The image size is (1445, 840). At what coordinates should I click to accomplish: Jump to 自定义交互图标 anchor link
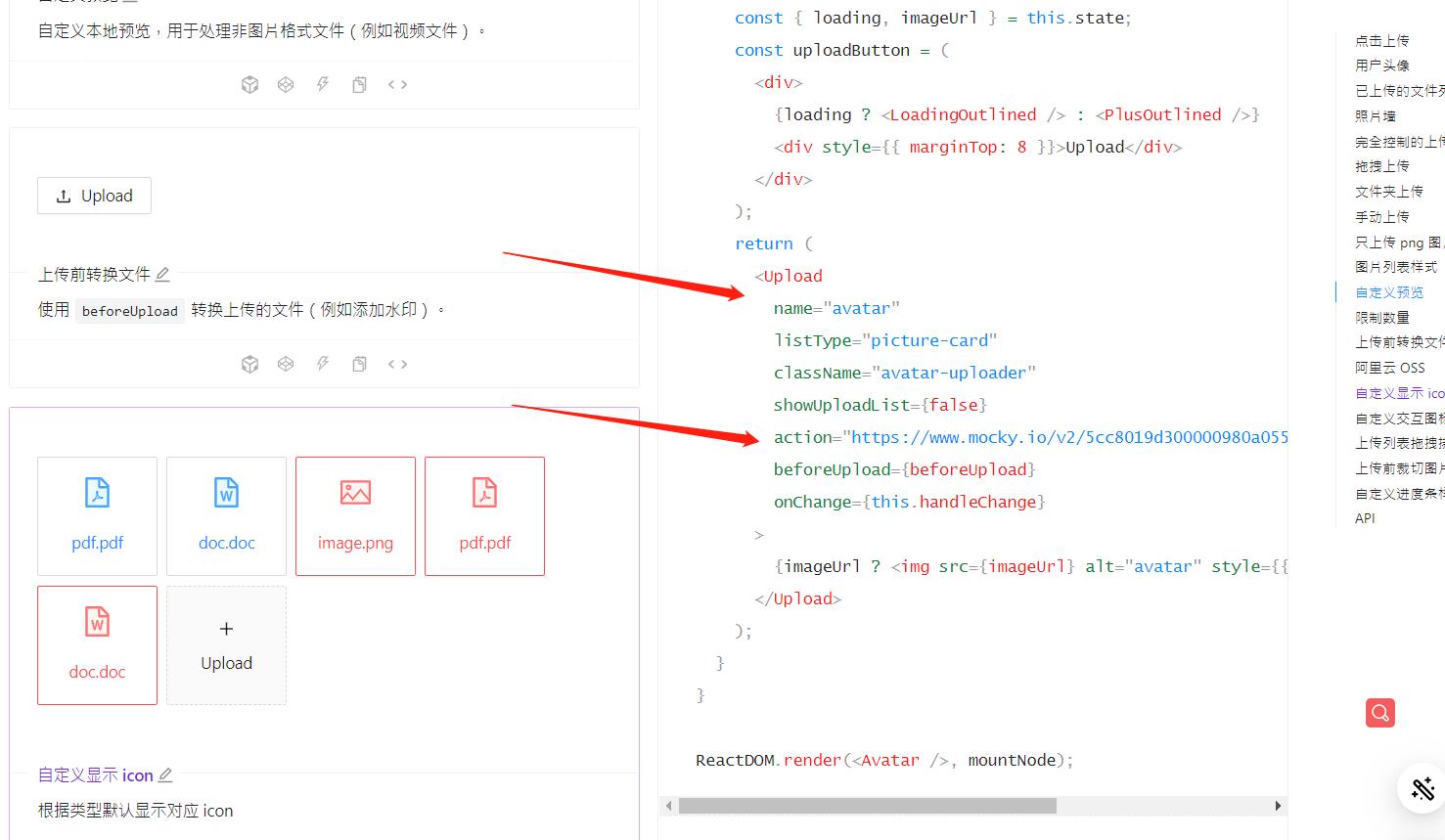point(1400,419)
